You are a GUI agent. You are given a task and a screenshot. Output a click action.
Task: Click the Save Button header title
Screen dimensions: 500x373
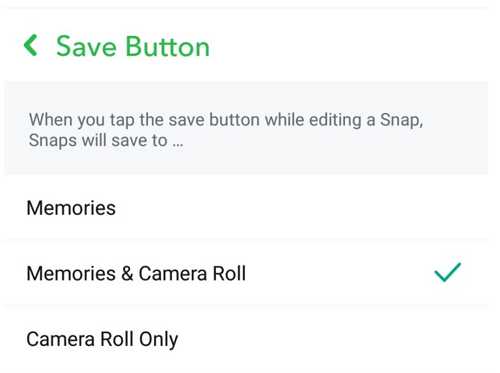(133, 46)
